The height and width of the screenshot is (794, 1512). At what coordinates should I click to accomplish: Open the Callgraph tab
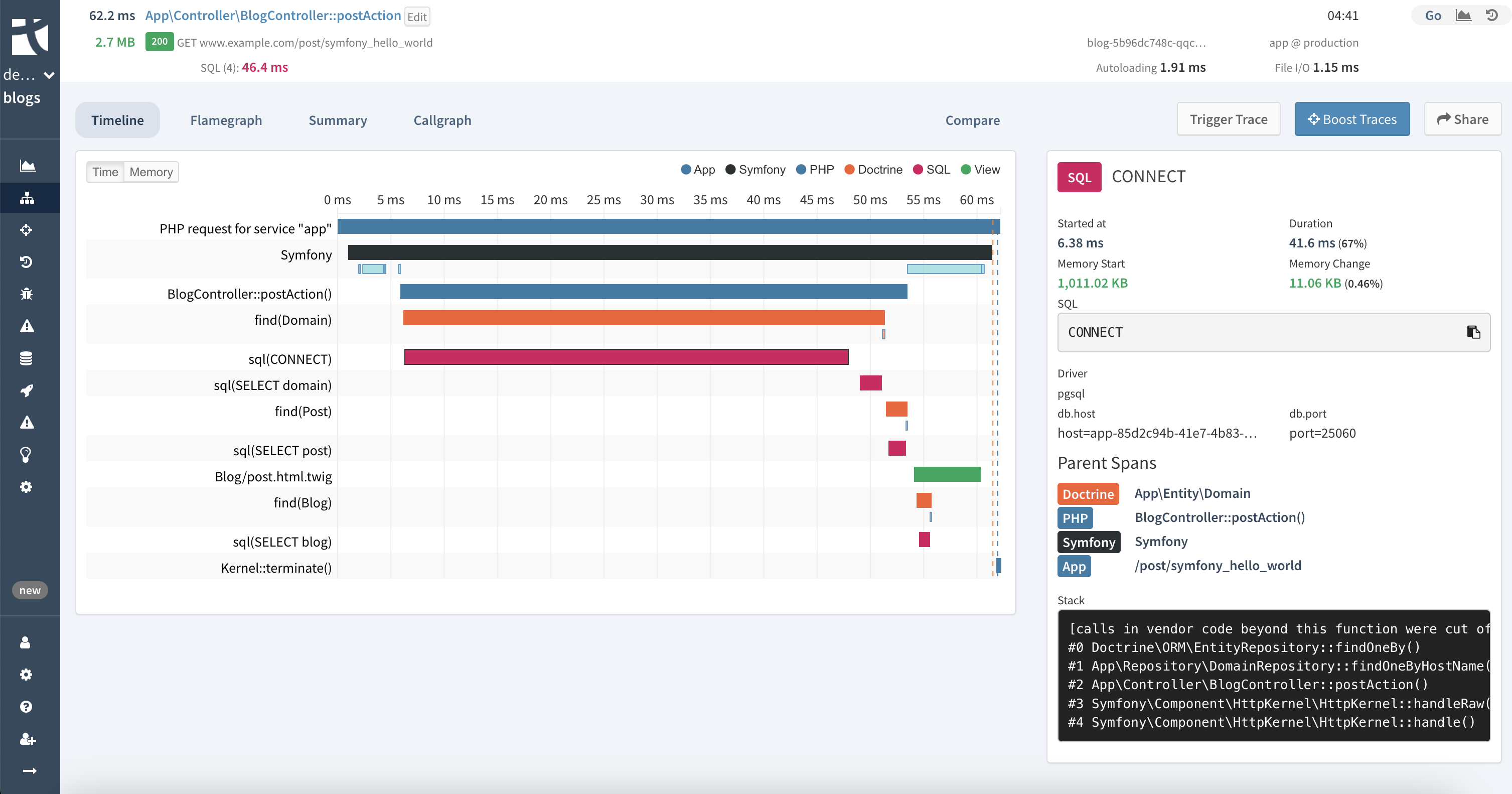click(442, 120)
